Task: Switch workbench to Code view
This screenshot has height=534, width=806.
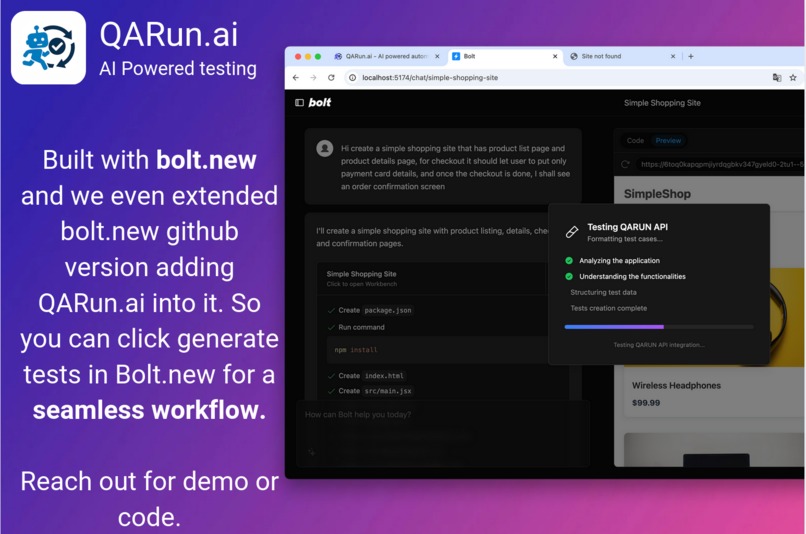Action: click(635, 140)
